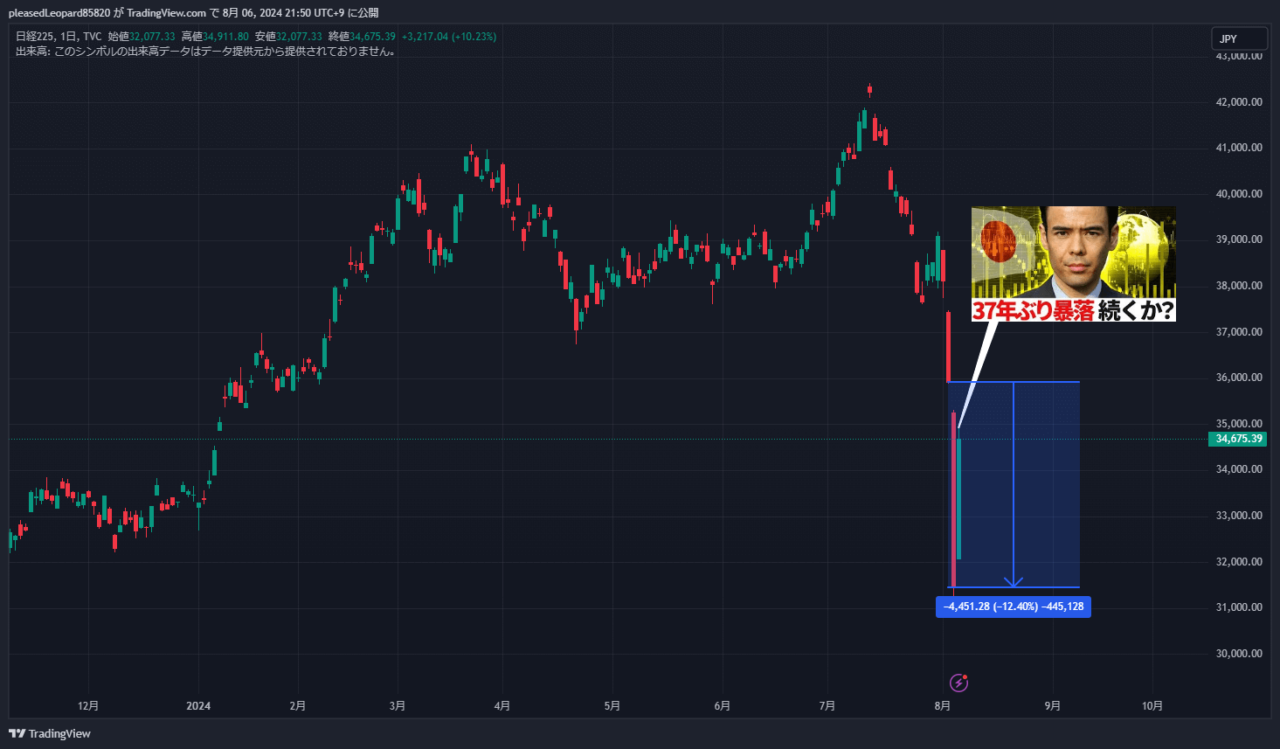Click the blue measurement label showing −4,451.28
The width and height of the screenshot is (1280, 749).
click(1012, 606)
